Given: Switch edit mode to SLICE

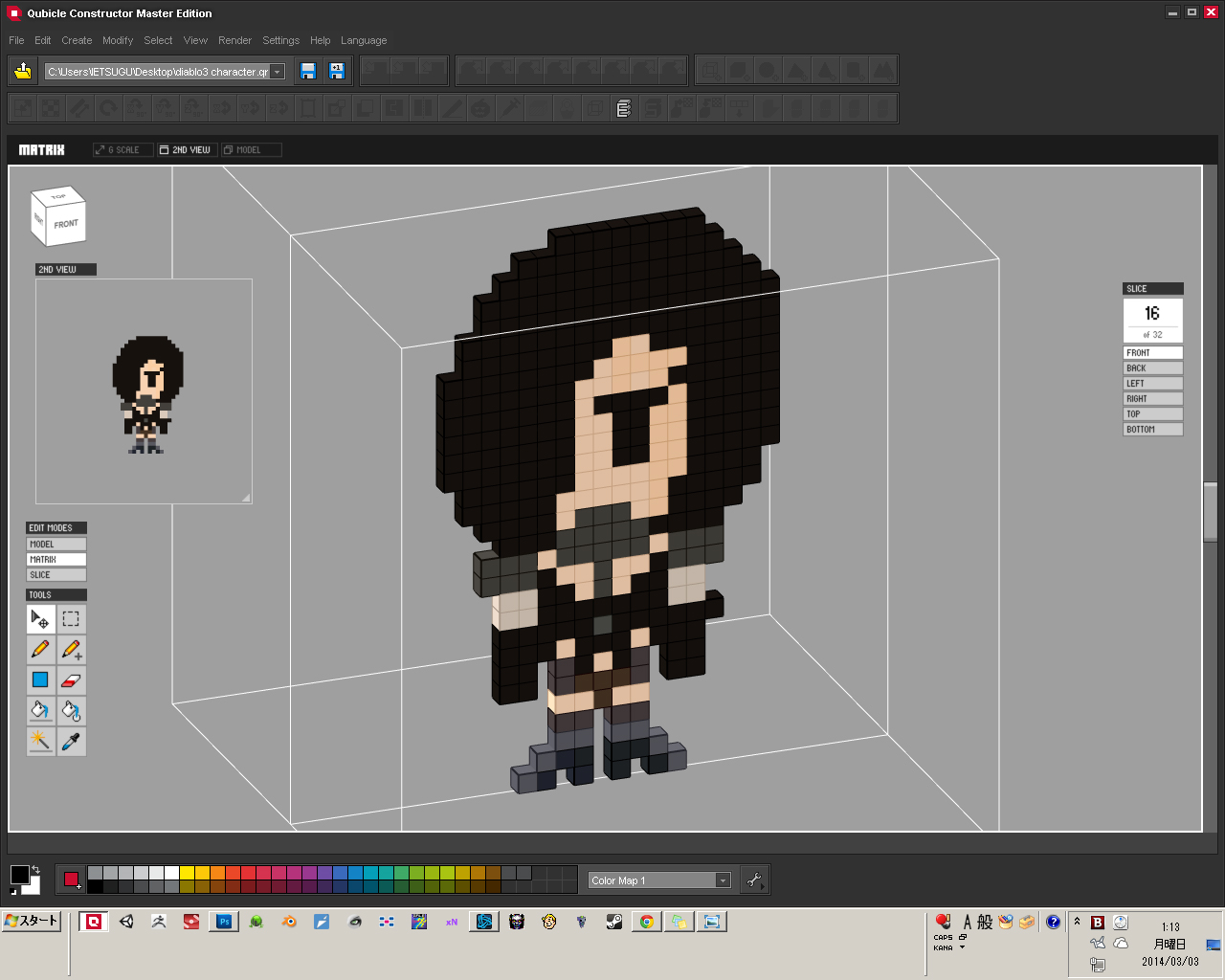Looking at the screenshot, I should tap(56, 574).
